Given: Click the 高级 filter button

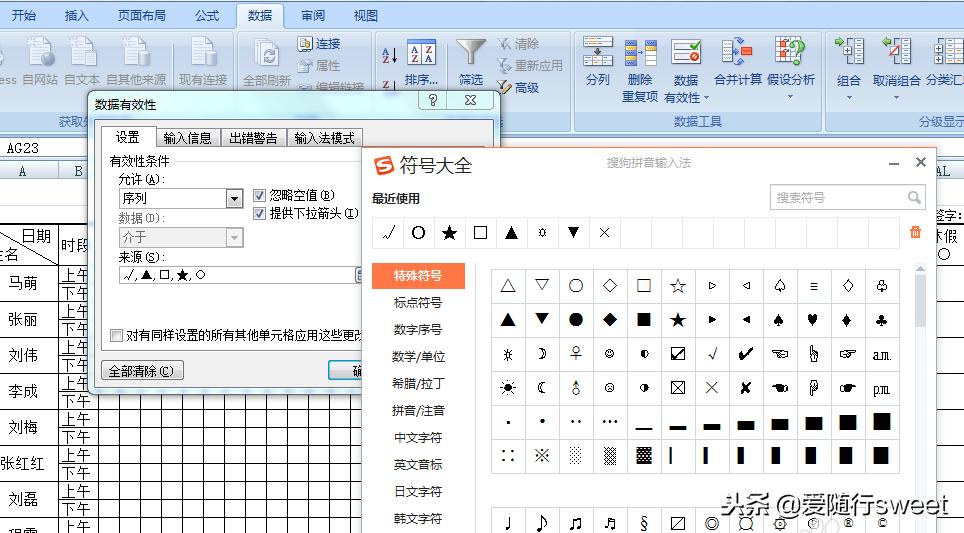Looking at the screenshot, I should pyautogui.click(x=518, y=87).
